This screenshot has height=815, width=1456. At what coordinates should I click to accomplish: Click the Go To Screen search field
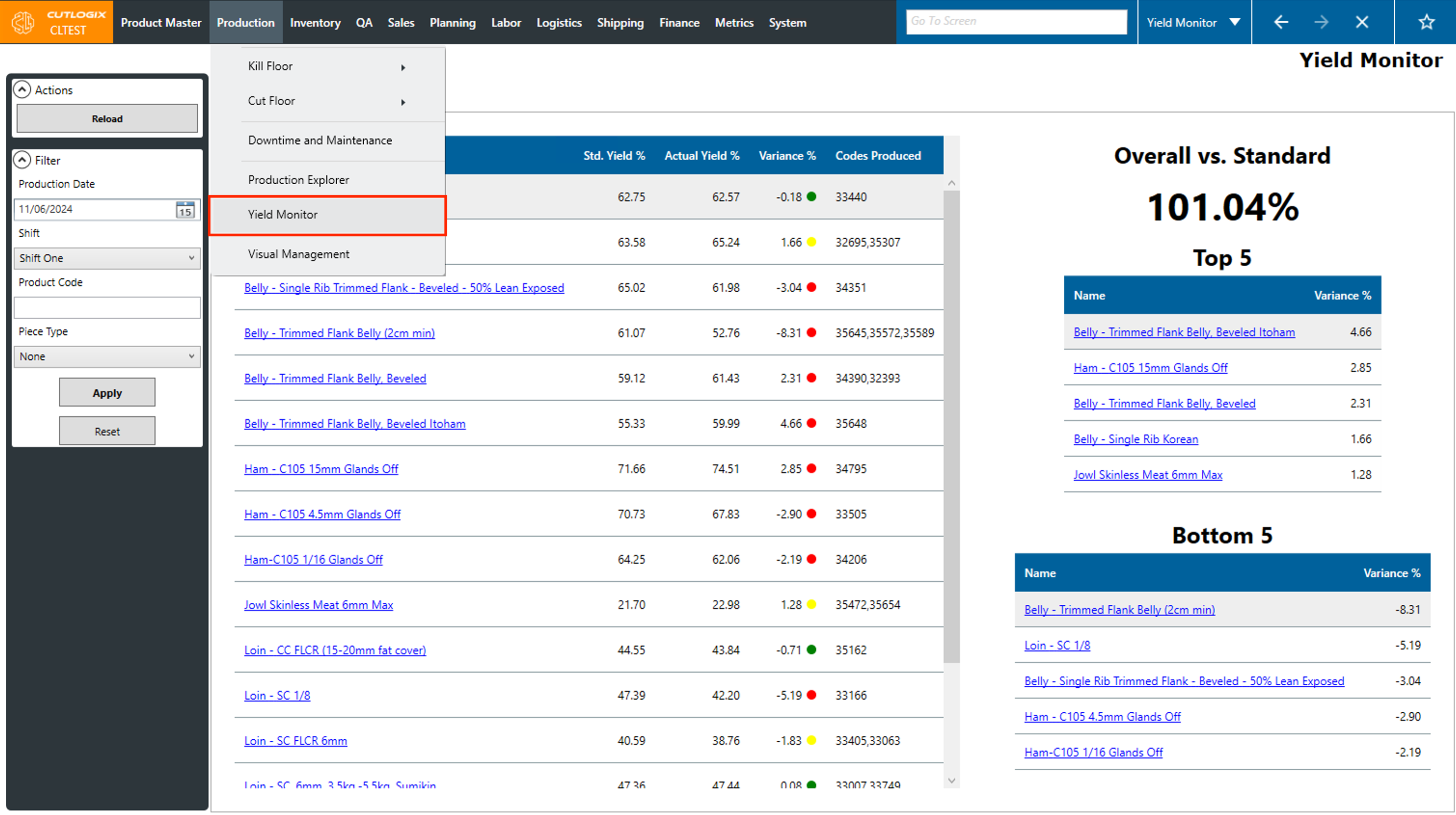(1016, 22)
